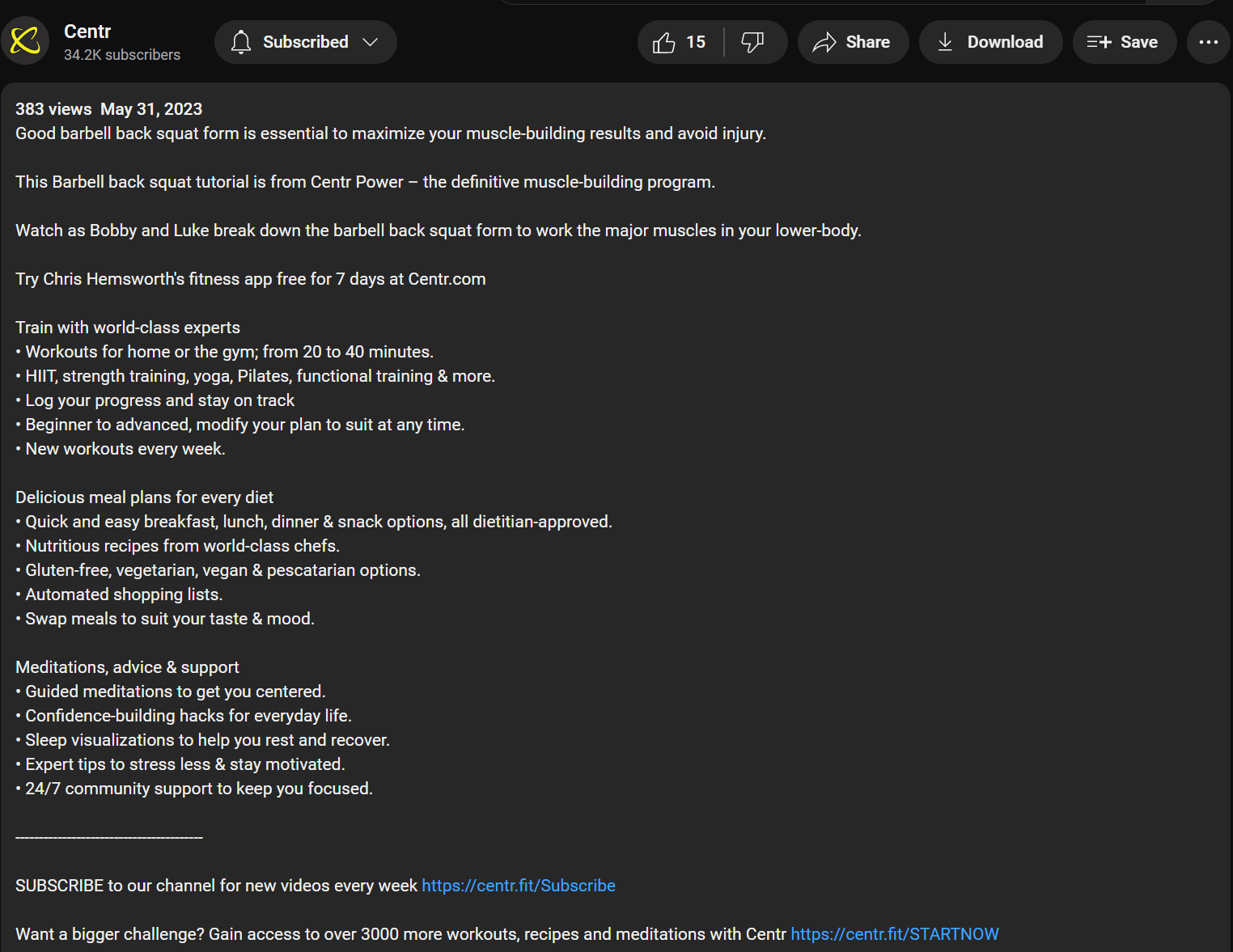Open the centr.fit/STARTNOW link
This screenshot has height=952, width=1233.
(895, 934)
